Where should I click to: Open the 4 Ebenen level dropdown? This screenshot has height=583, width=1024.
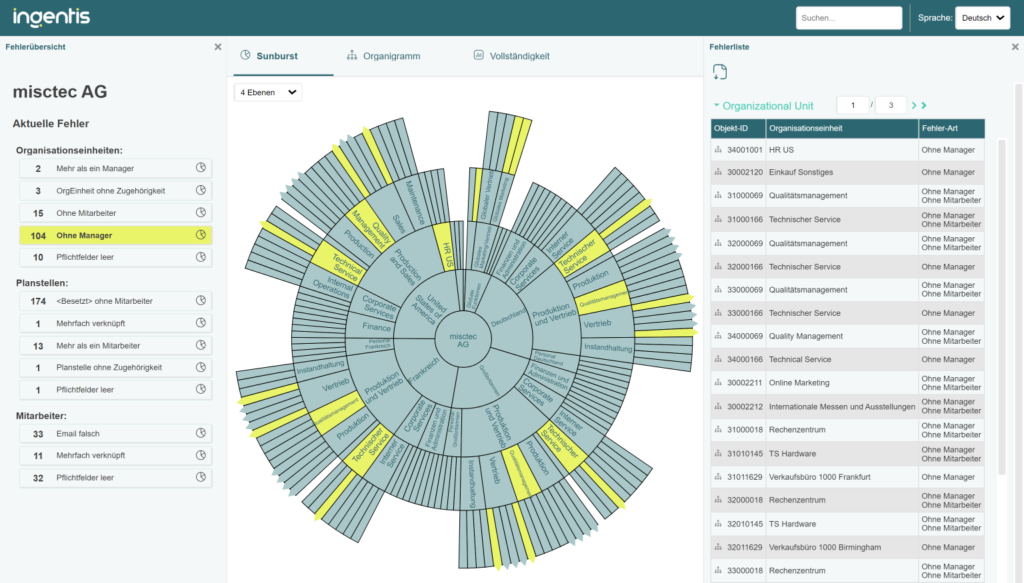pos(268,92)
